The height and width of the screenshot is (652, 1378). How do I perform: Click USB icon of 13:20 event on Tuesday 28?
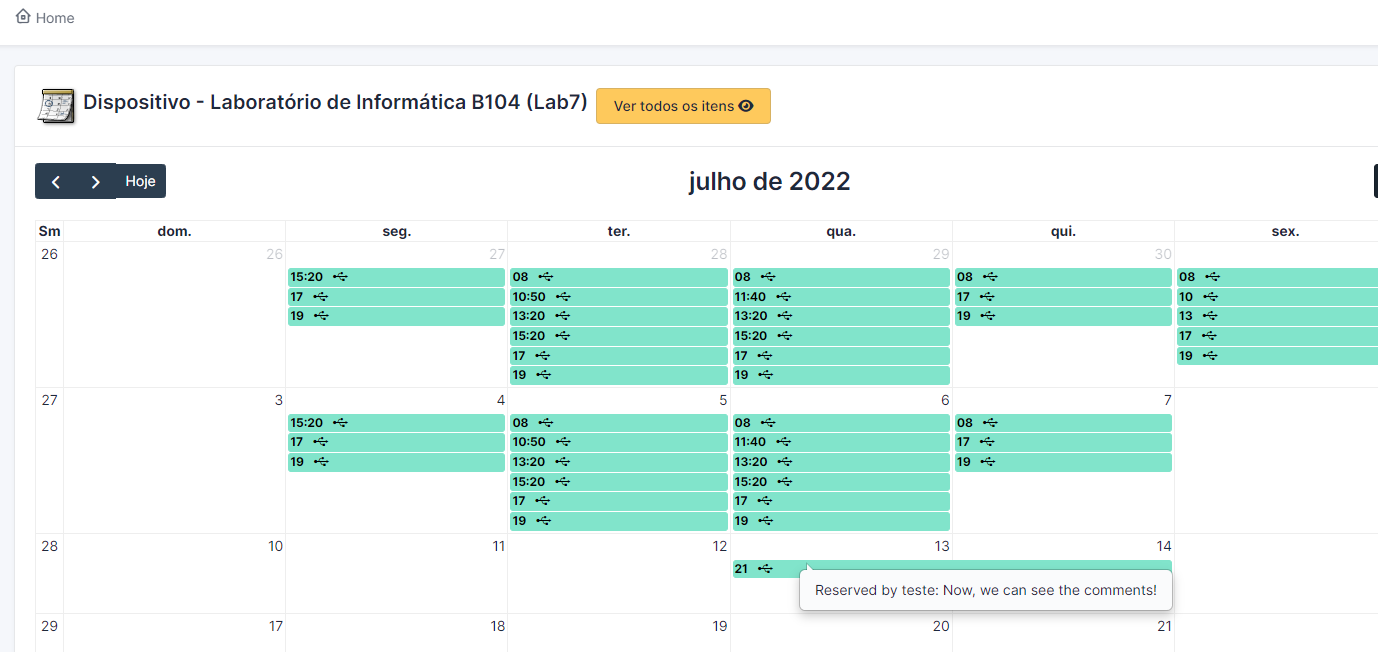pyautogui.click(x=563, y=316)
